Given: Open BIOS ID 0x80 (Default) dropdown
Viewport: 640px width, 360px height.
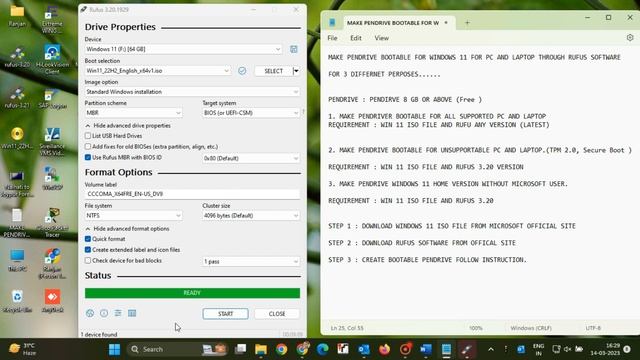Looking at the screenshot, I should (x=251, y=158).
